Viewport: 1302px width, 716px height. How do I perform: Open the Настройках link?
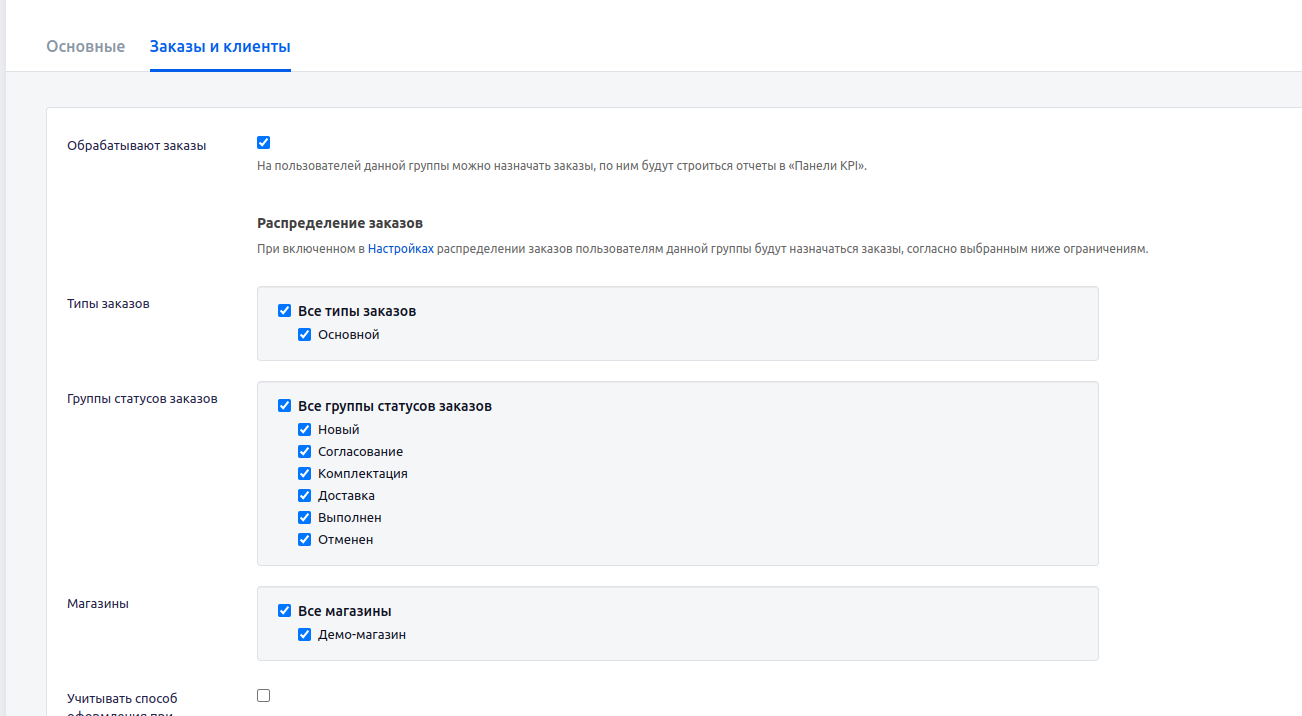click(x=400, y=249)
